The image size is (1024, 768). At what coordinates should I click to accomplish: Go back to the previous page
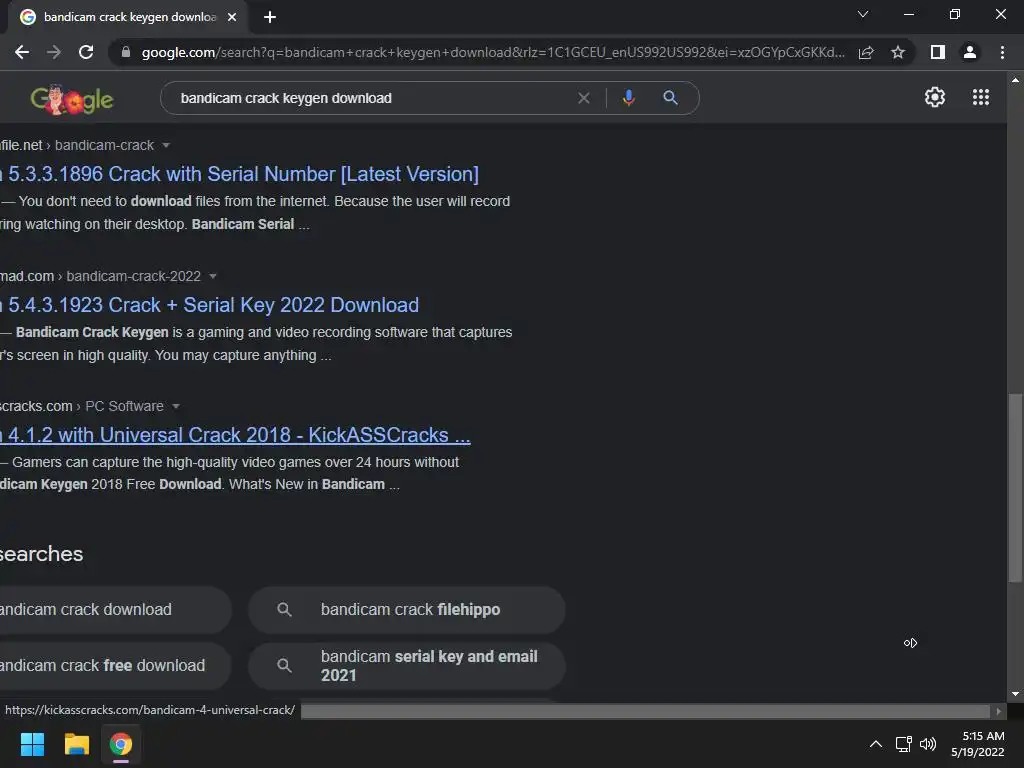pyautogui.click(x=22, y=52)
